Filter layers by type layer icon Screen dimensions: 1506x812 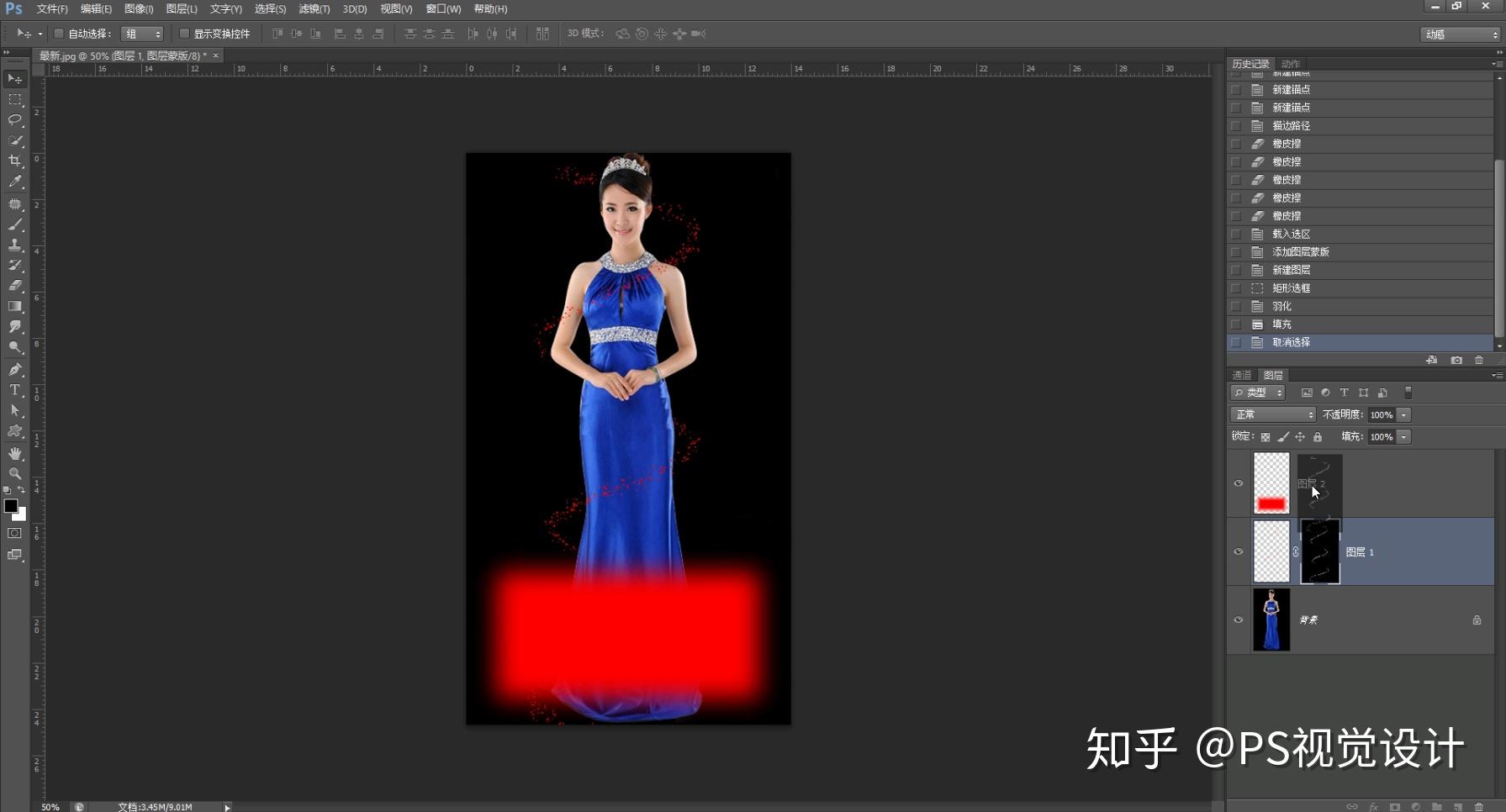pyautogui.click(x=1345, y=393)
